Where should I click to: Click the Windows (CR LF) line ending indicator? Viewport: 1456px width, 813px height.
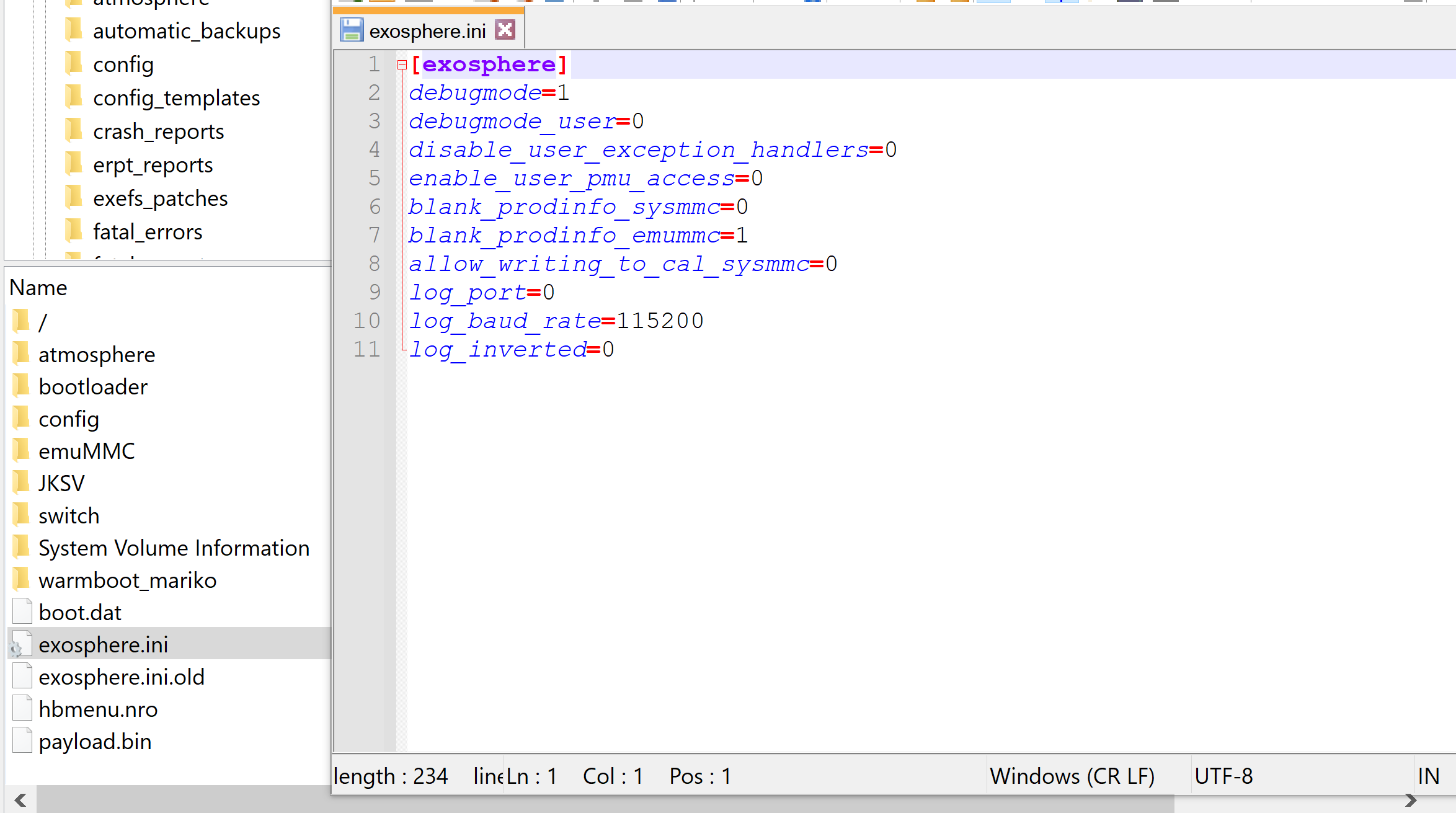click(x=1072, y=776)
